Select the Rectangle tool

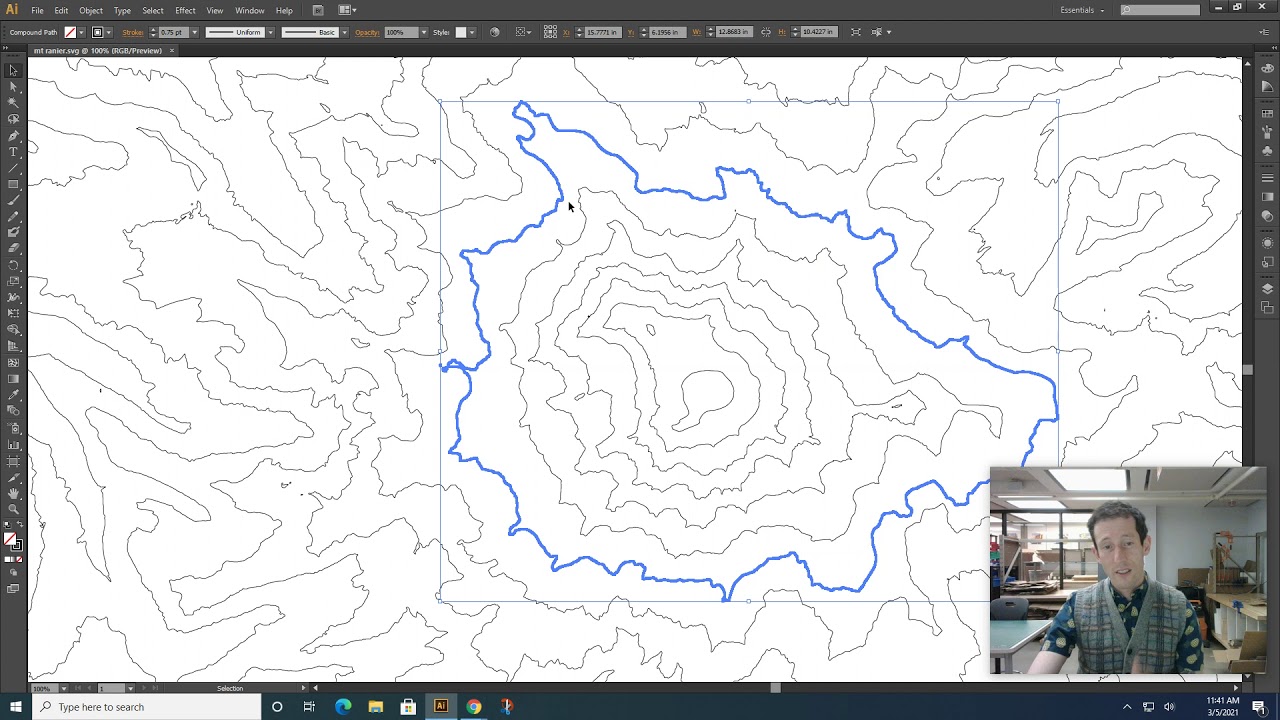13,184
